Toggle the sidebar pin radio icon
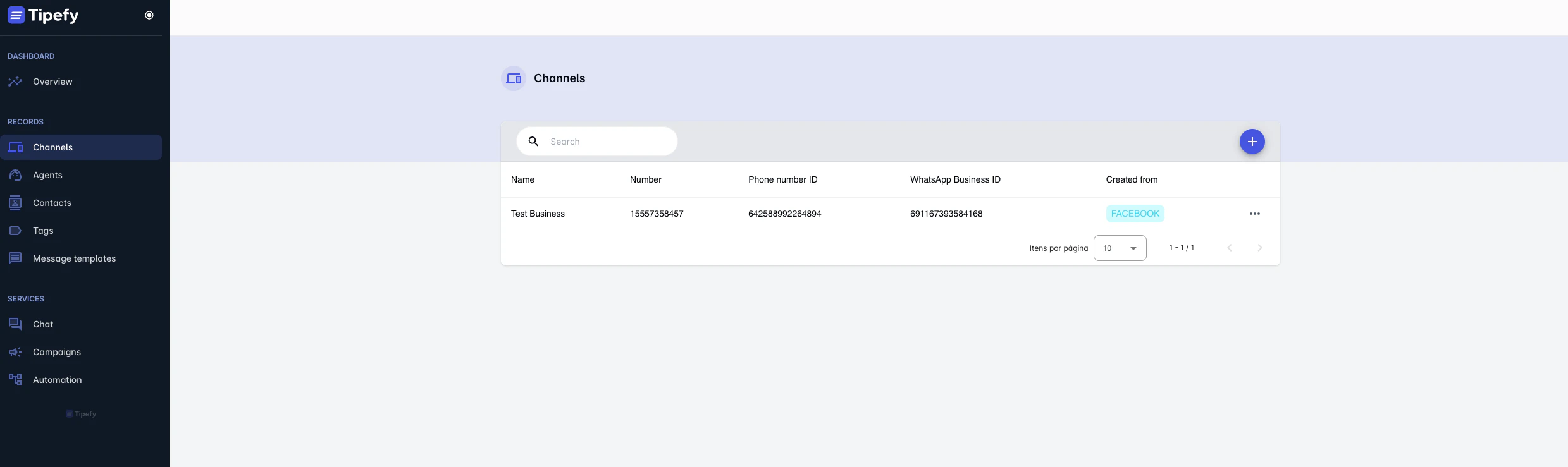Image resolution: width=1568 pixels, height=467 pixels. (149, 15)
